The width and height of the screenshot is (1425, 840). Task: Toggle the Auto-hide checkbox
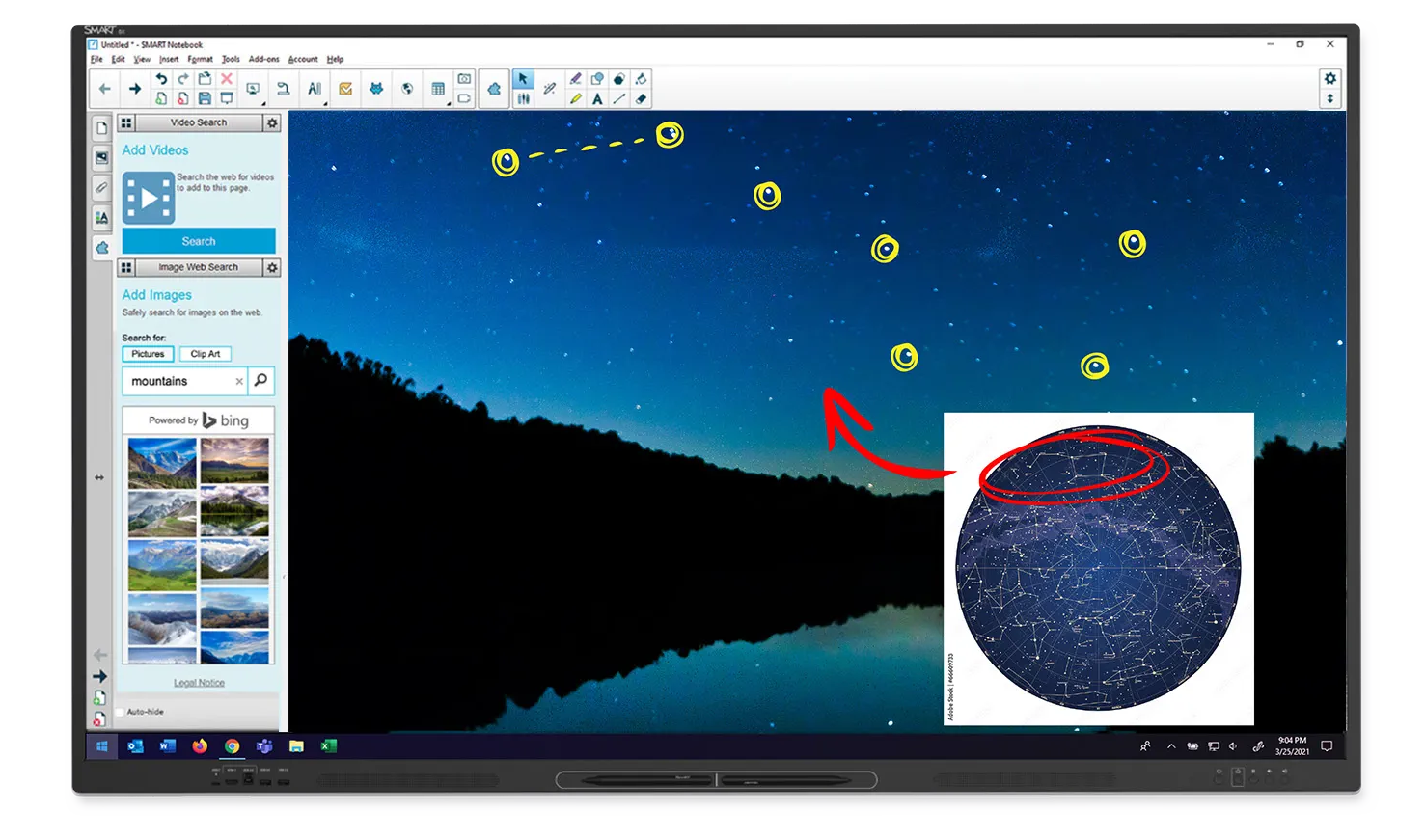120,712
